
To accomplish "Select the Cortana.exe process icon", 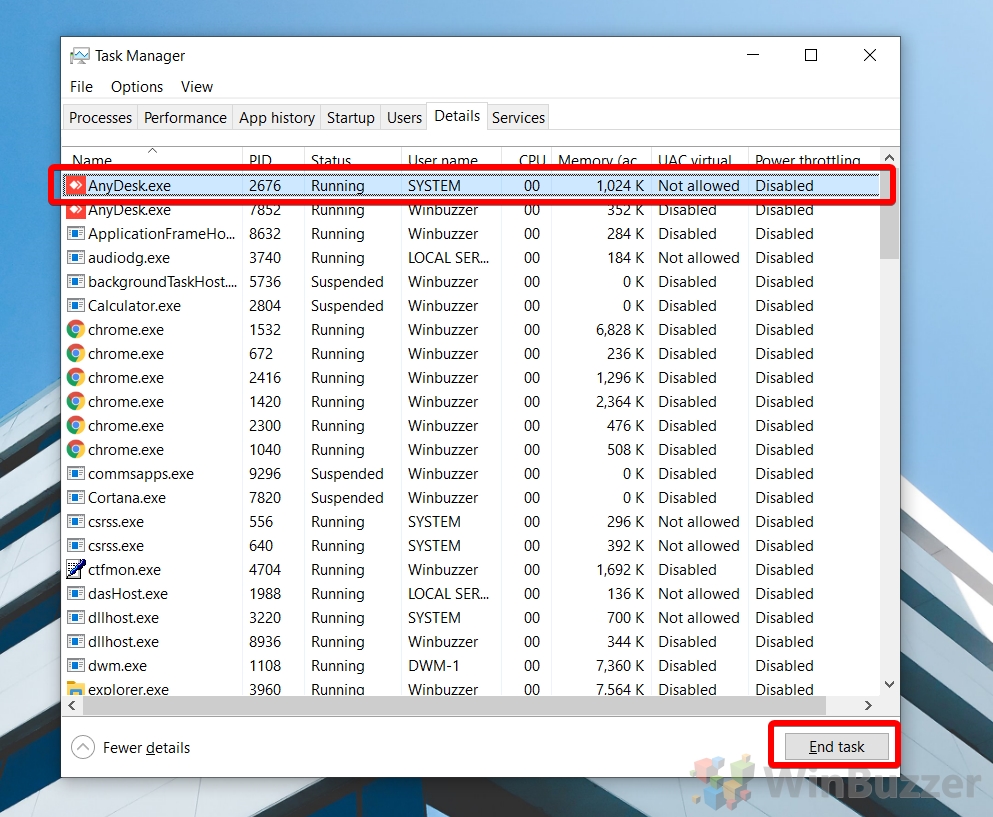I will tap(76, 498).
